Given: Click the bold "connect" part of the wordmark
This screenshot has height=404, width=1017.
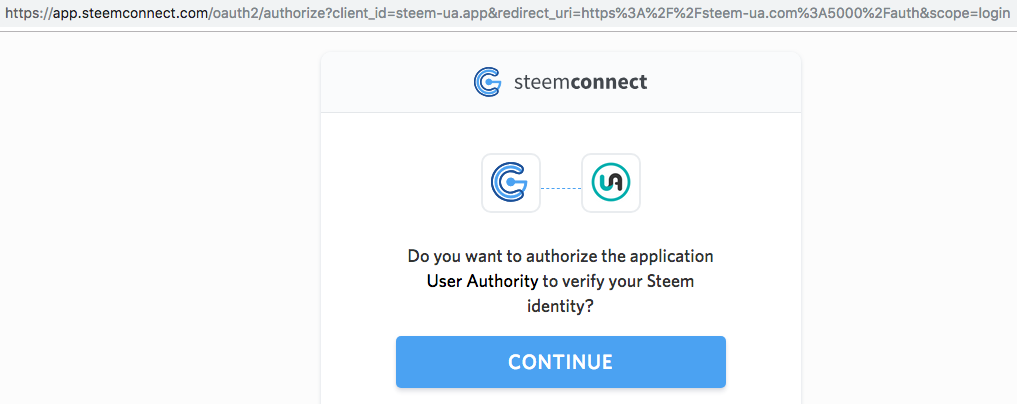Looking at the screenshot, I should pyautogui.click(x=608, y=82).
